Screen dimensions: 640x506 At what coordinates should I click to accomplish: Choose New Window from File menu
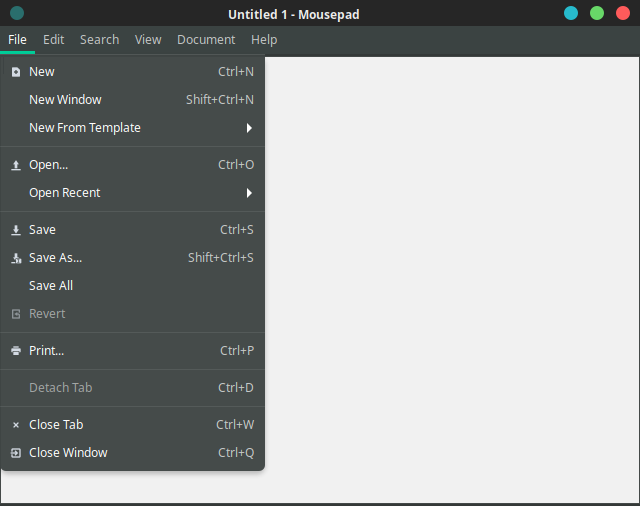pyautogui.click(x=133, y=100)
